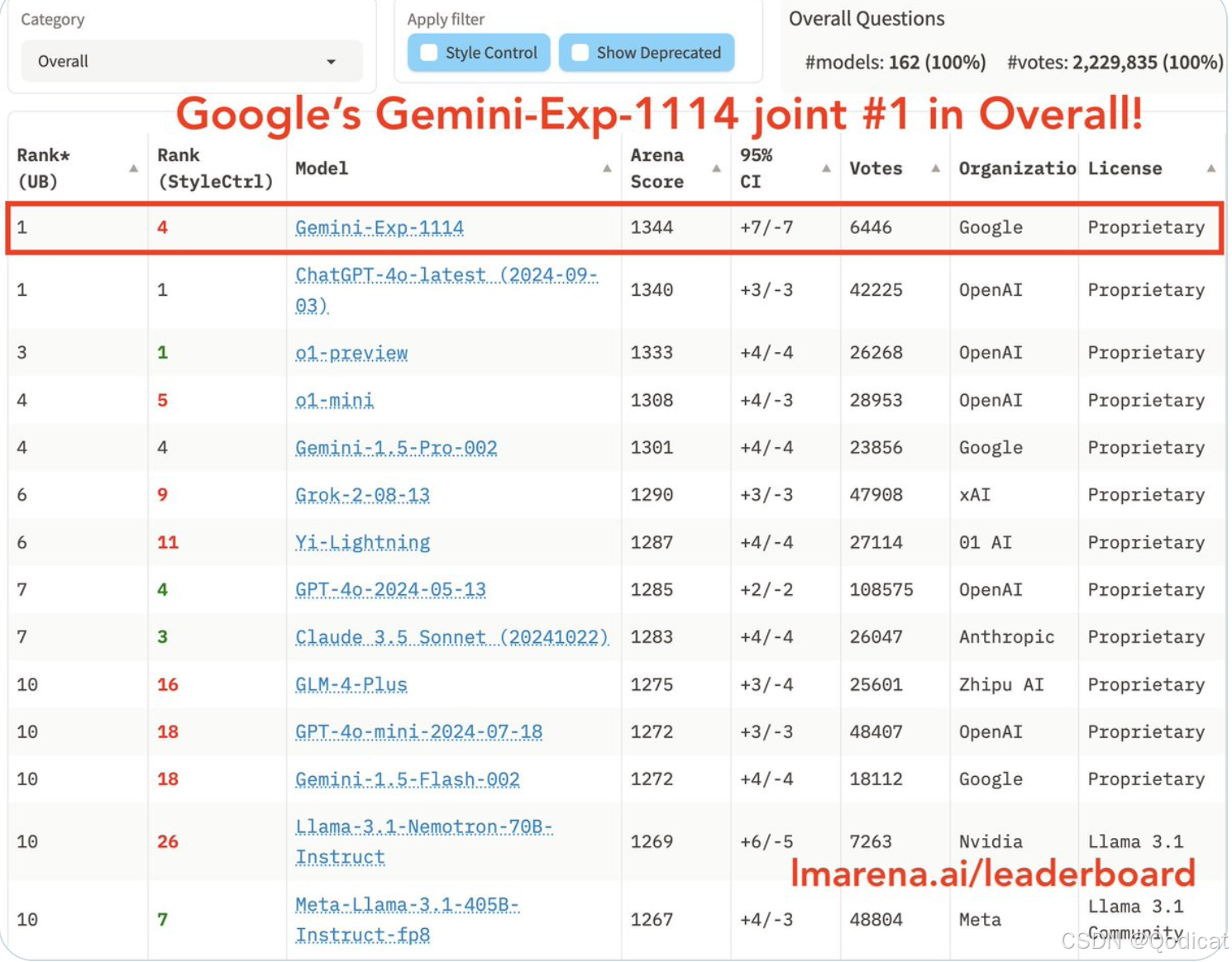
Task: Toggle the Show Deprecated checkbox
Action: click(x=580, y=53)
